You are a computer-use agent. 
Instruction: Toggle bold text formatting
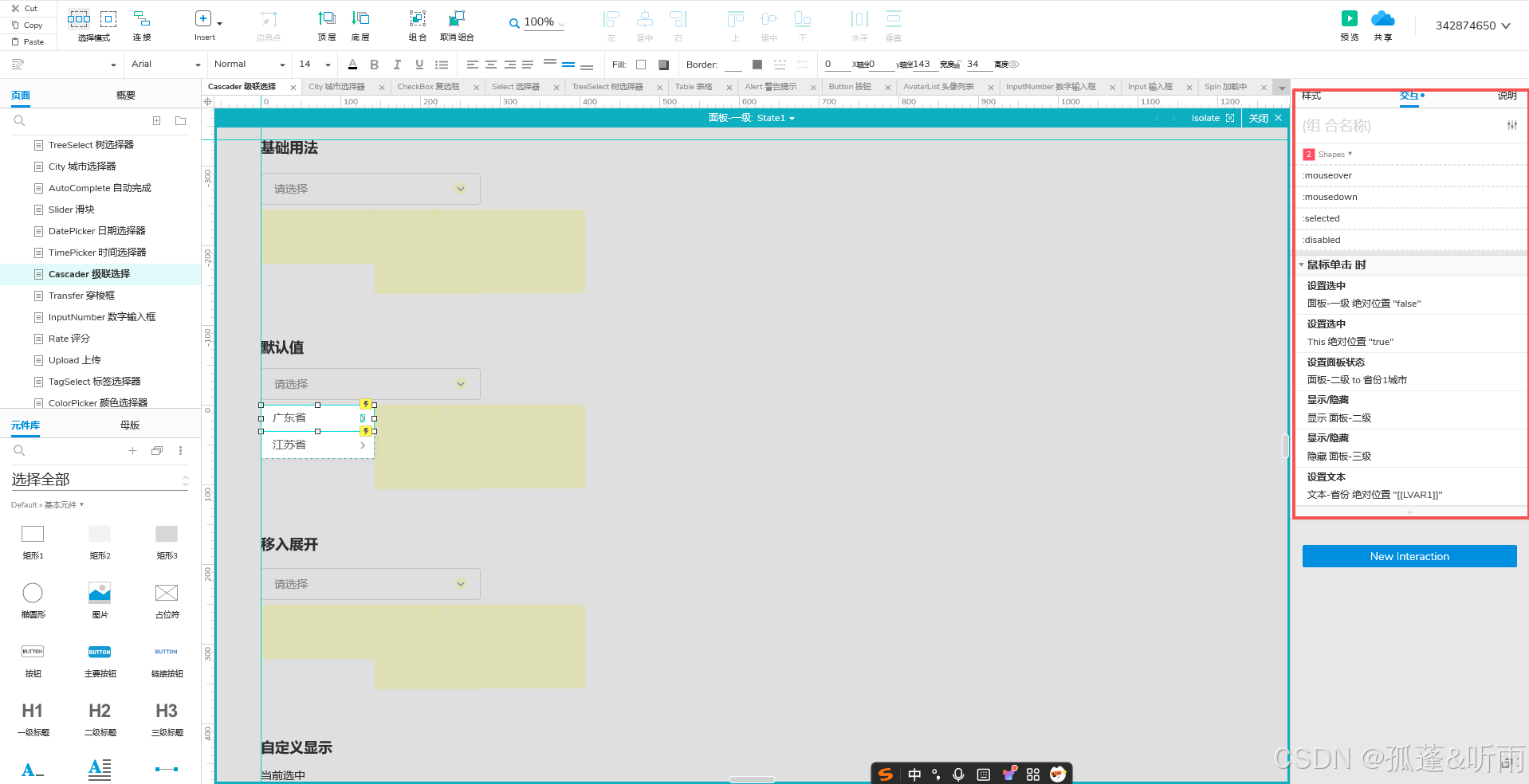tap(374, 65)
